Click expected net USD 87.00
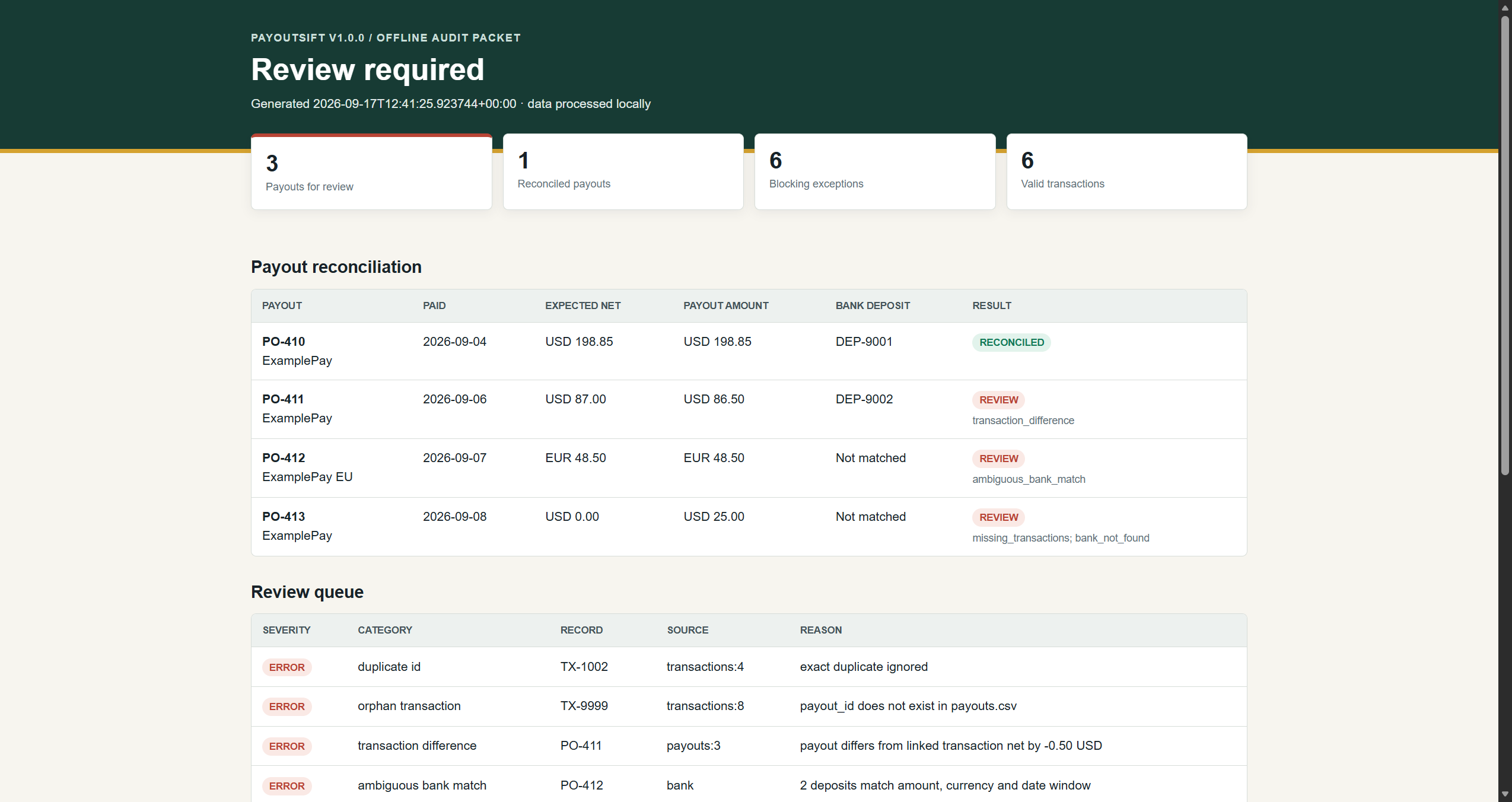This screenshot has height=802, width=1512. point(575,399)
